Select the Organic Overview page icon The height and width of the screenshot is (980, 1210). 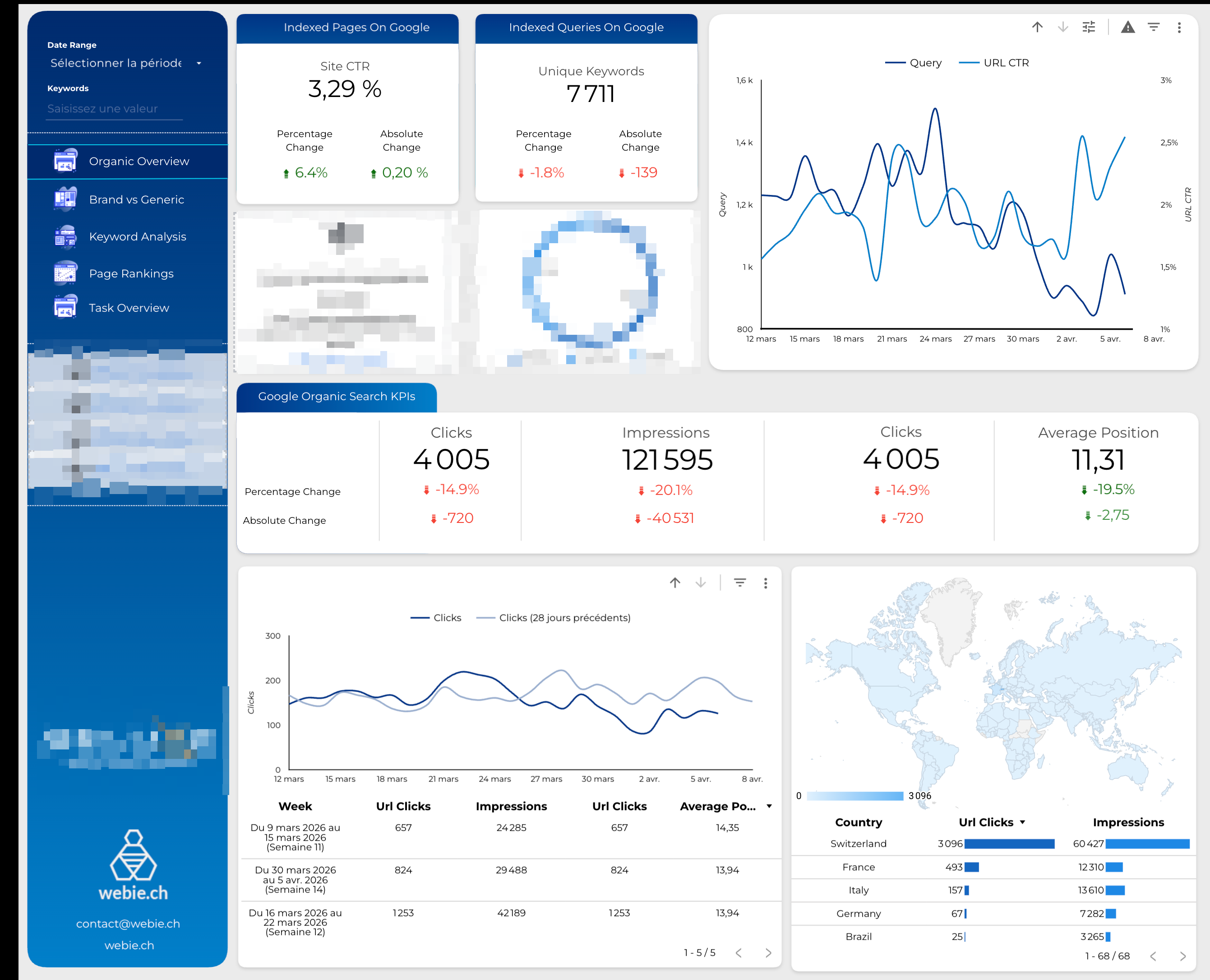click(65, 162)
